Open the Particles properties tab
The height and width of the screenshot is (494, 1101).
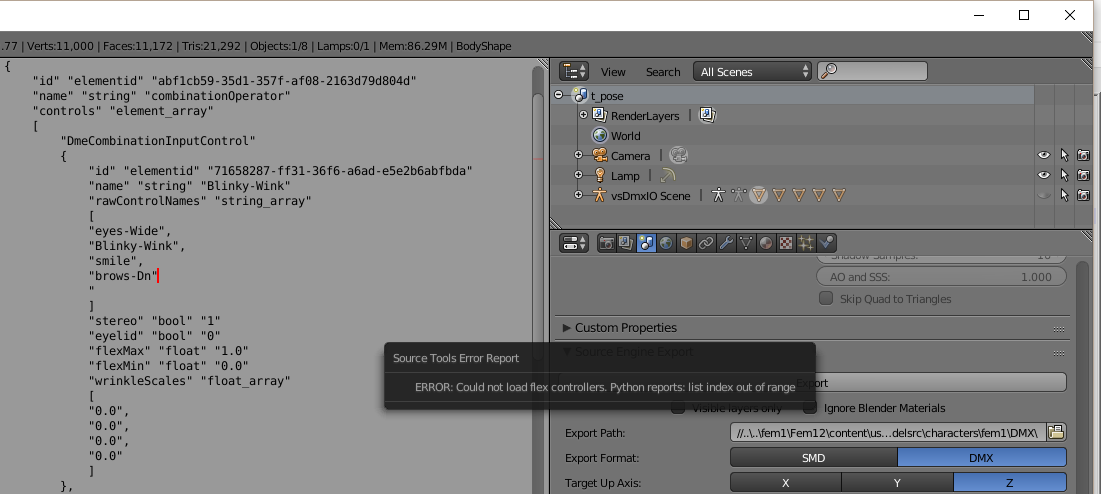point(806,243)
